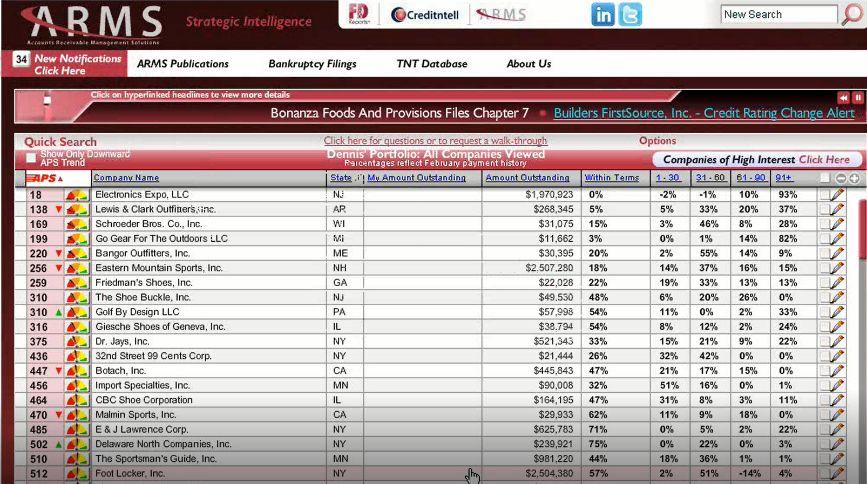
Task: Check the box for Electronics Expo, LLC
Action: tap(824, 195)
